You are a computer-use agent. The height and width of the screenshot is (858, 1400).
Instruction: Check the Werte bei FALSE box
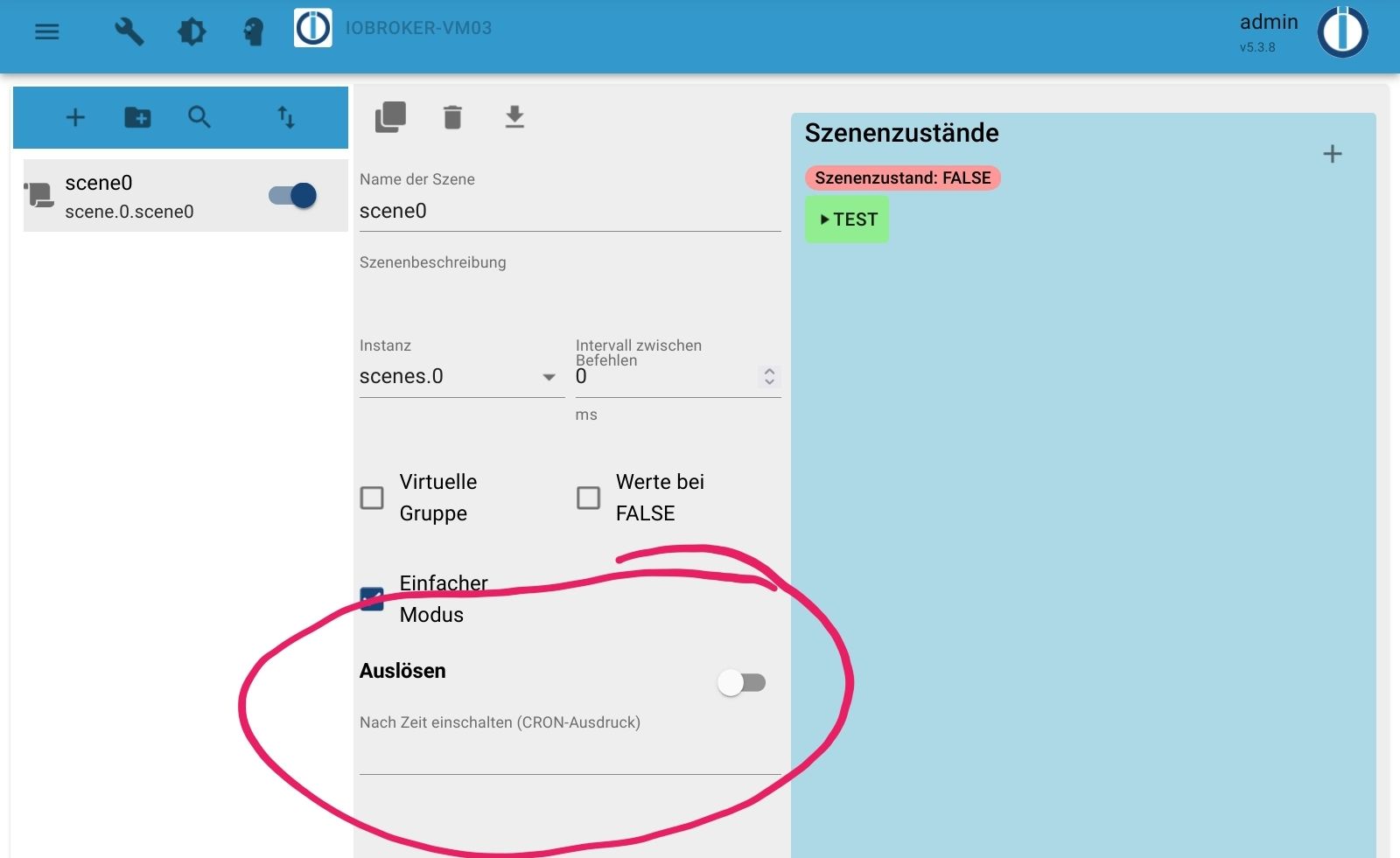588,498
